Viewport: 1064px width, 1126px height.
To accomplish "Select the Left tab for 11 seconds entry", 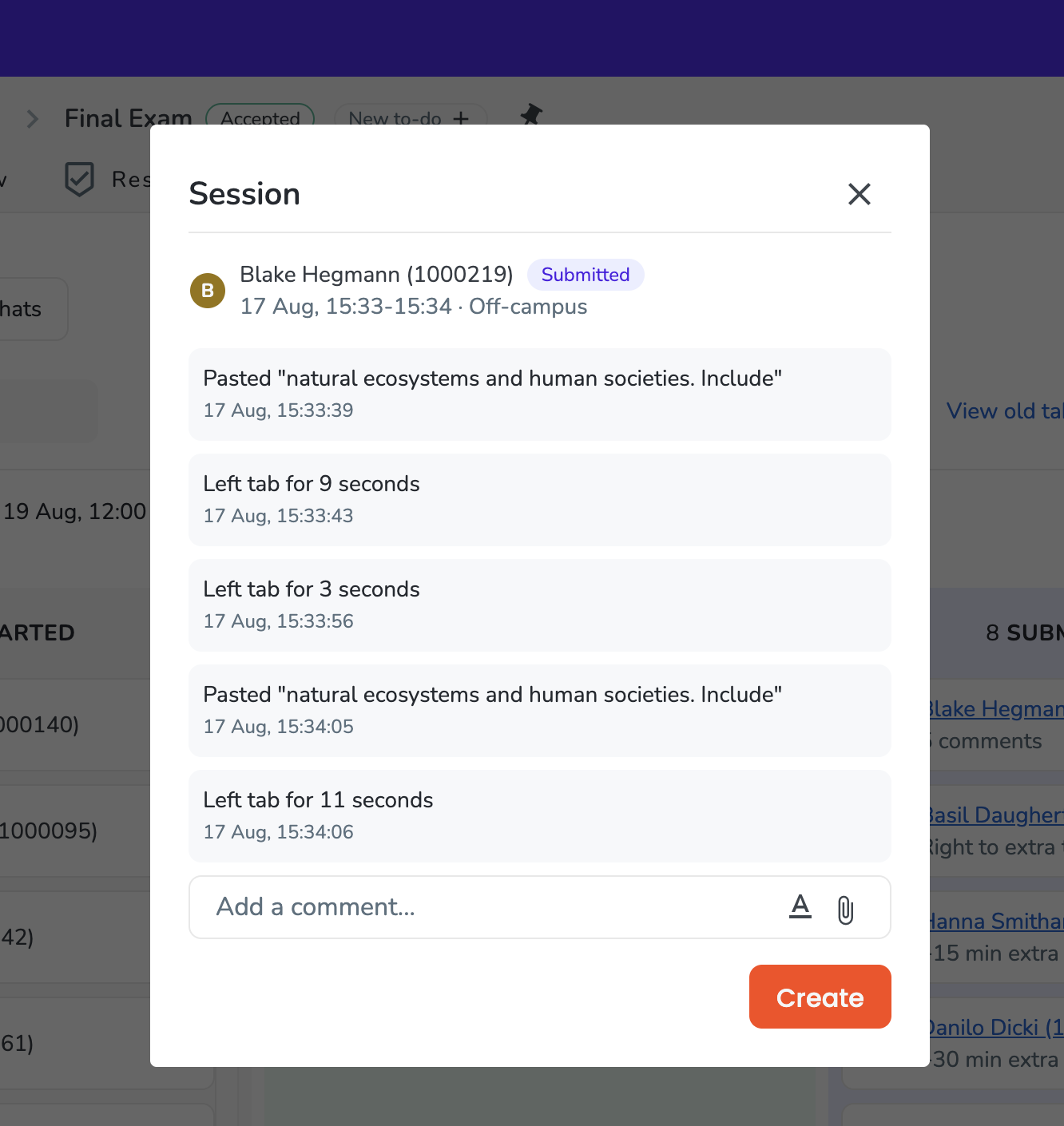I will pyautogui.click(x=540, y=816).
